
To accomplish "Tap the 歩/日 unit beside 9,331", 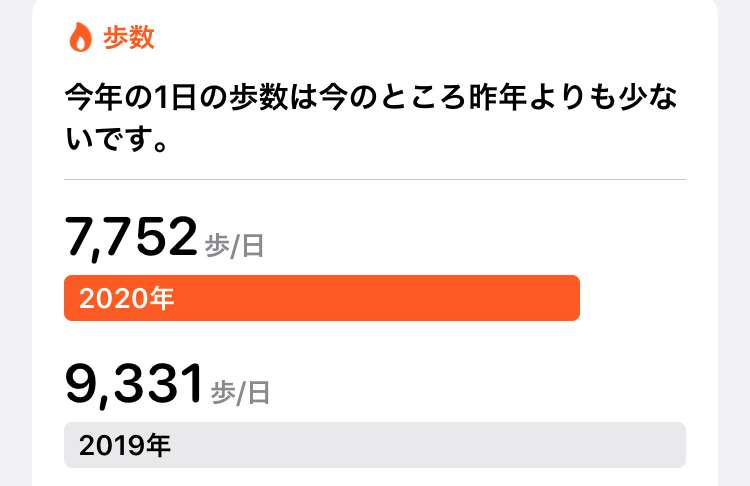I will point(241,393).
